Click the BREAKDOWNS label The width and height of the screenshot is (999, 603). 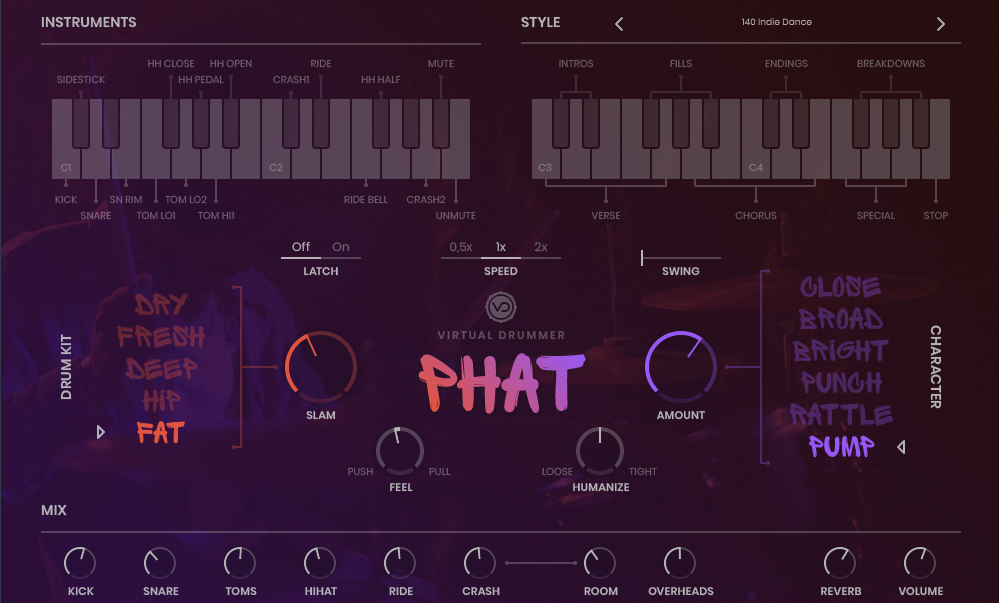pyautogui.click(x=891, y=64)
